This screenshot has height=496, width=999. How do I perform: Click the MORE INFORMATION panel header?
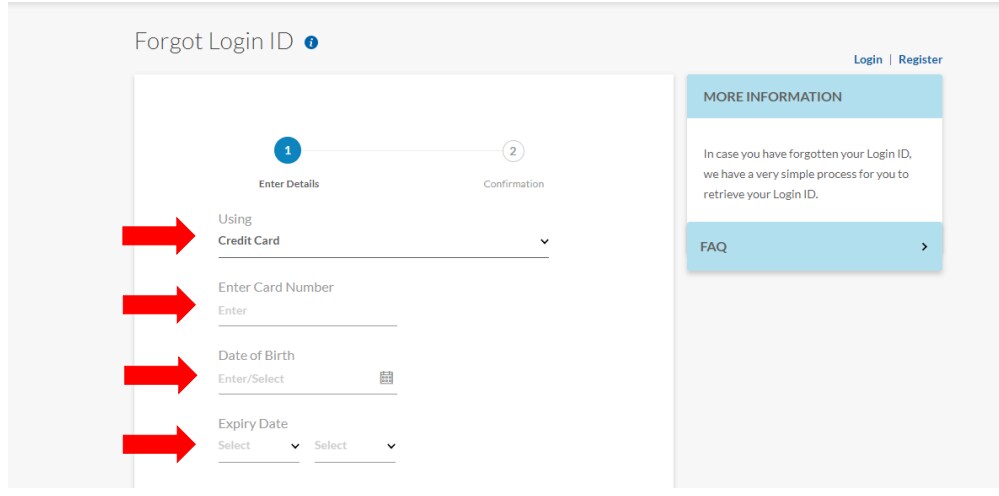coord(814,97)
